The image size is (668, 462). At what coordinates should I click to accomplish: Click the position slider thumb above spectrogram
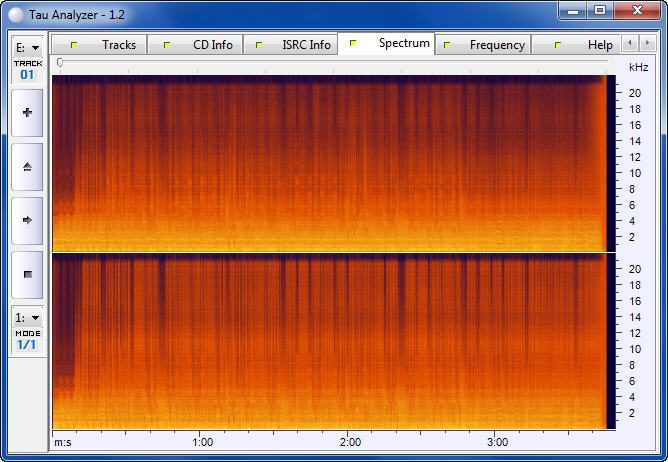point(60,63)
